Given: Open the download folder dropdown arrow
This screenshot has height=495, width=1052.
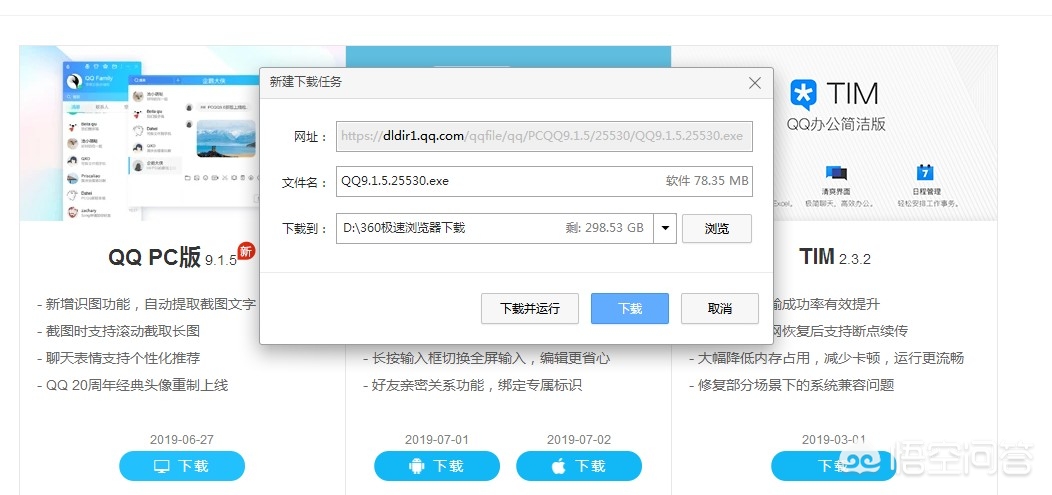Looking at the screenshot, I should coord(665,228).
